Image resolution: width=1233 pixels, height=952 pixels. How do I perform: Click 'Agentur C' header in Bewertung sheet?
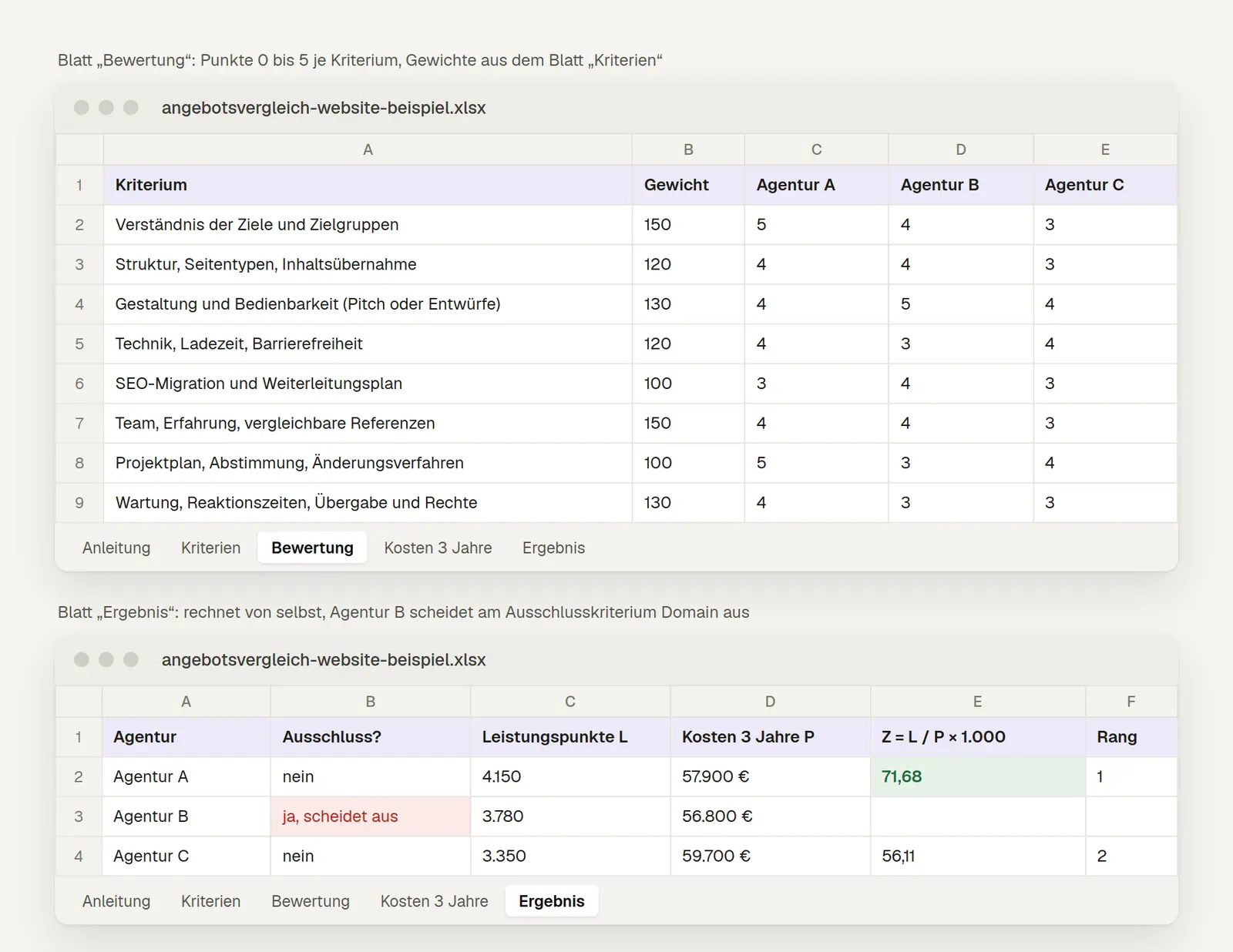[x=1105, y=185]
